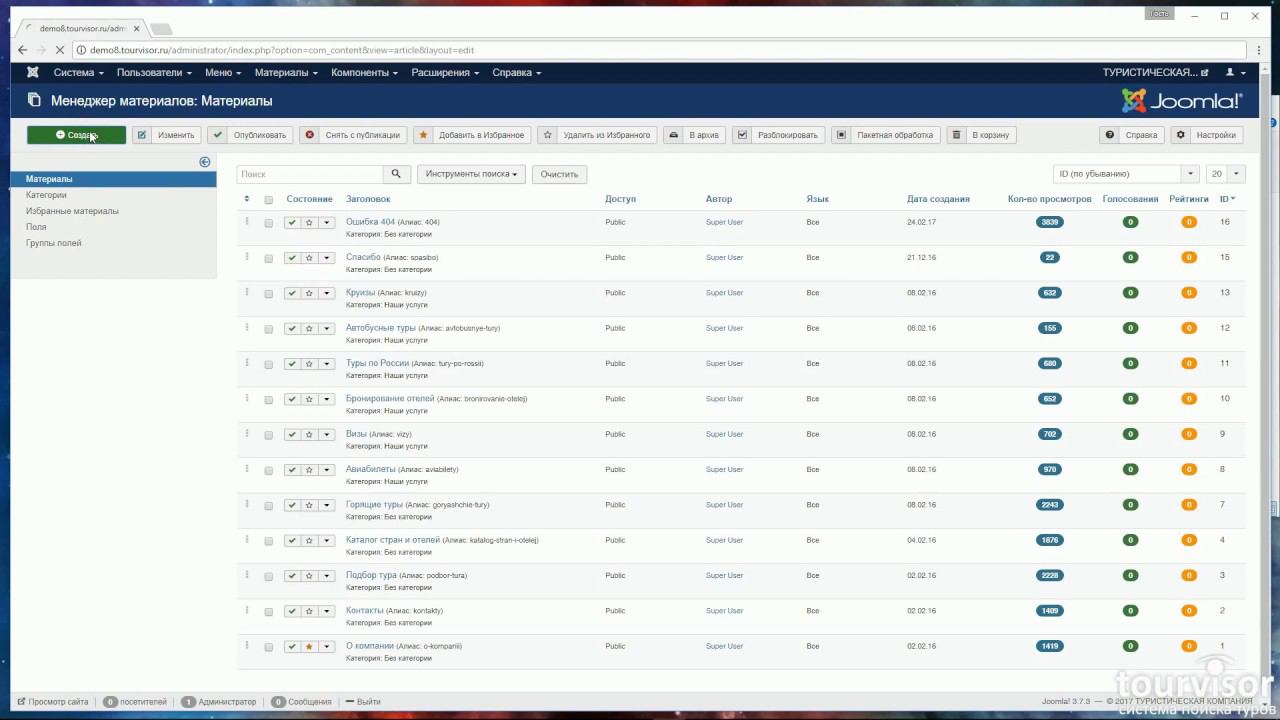Tick the checkbox next to Контакты article

268,612
